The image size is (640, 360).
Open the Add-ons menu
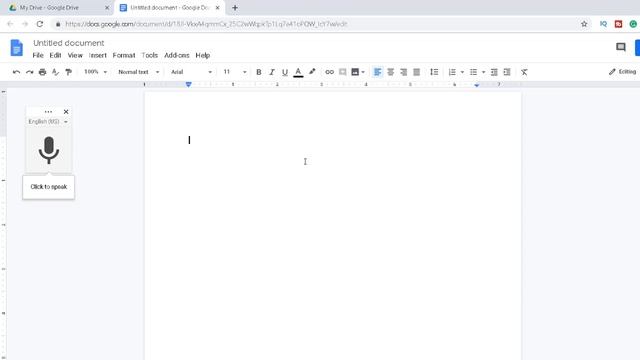click(x=176, y=55)
